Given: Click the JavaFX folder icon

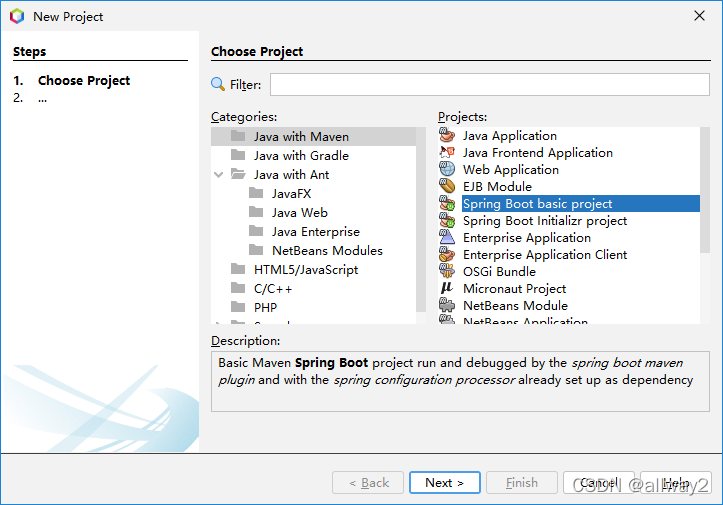Looking at the screenshot, I should pyautogui.click(x=256, y=193).
